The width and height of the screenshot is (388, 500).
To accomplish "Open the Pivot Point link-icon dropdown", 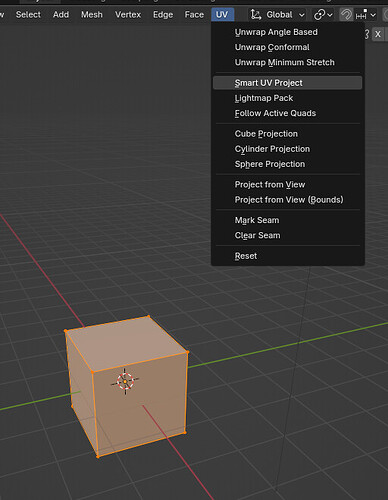I will tap(323, 15).
